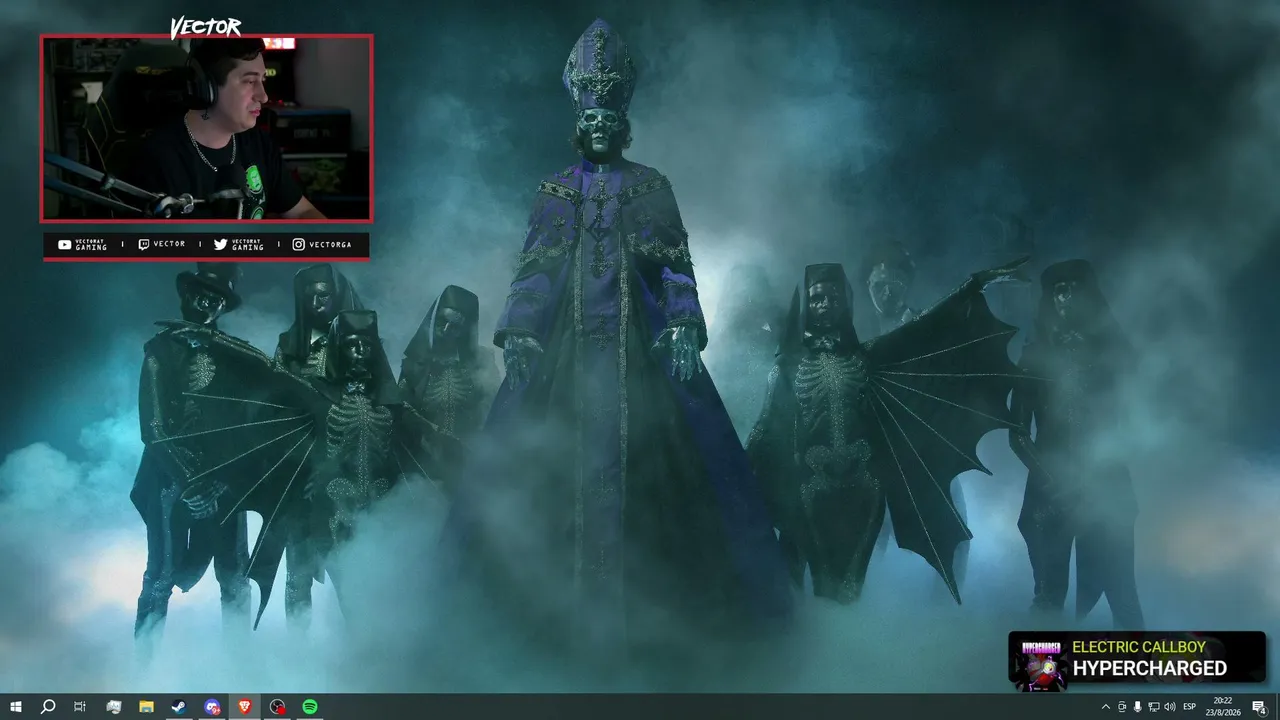Open Task View from the taskbar
This screenshot has width=1280, height=720.
click(80, 707)
